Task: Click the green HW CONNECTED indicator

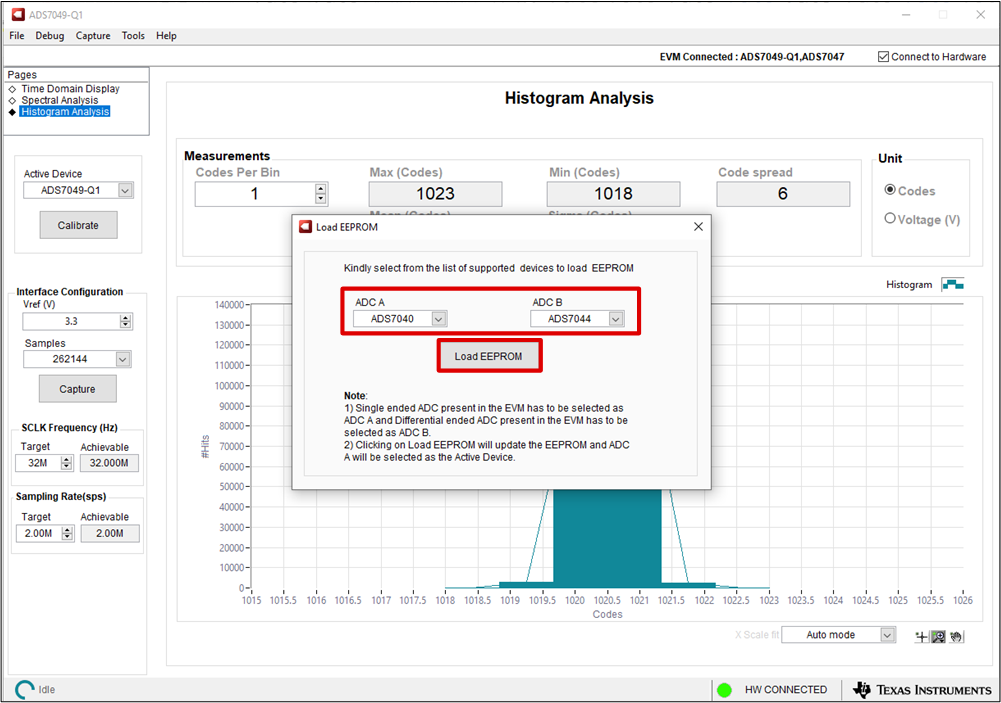Action: [x=725, y=690]
